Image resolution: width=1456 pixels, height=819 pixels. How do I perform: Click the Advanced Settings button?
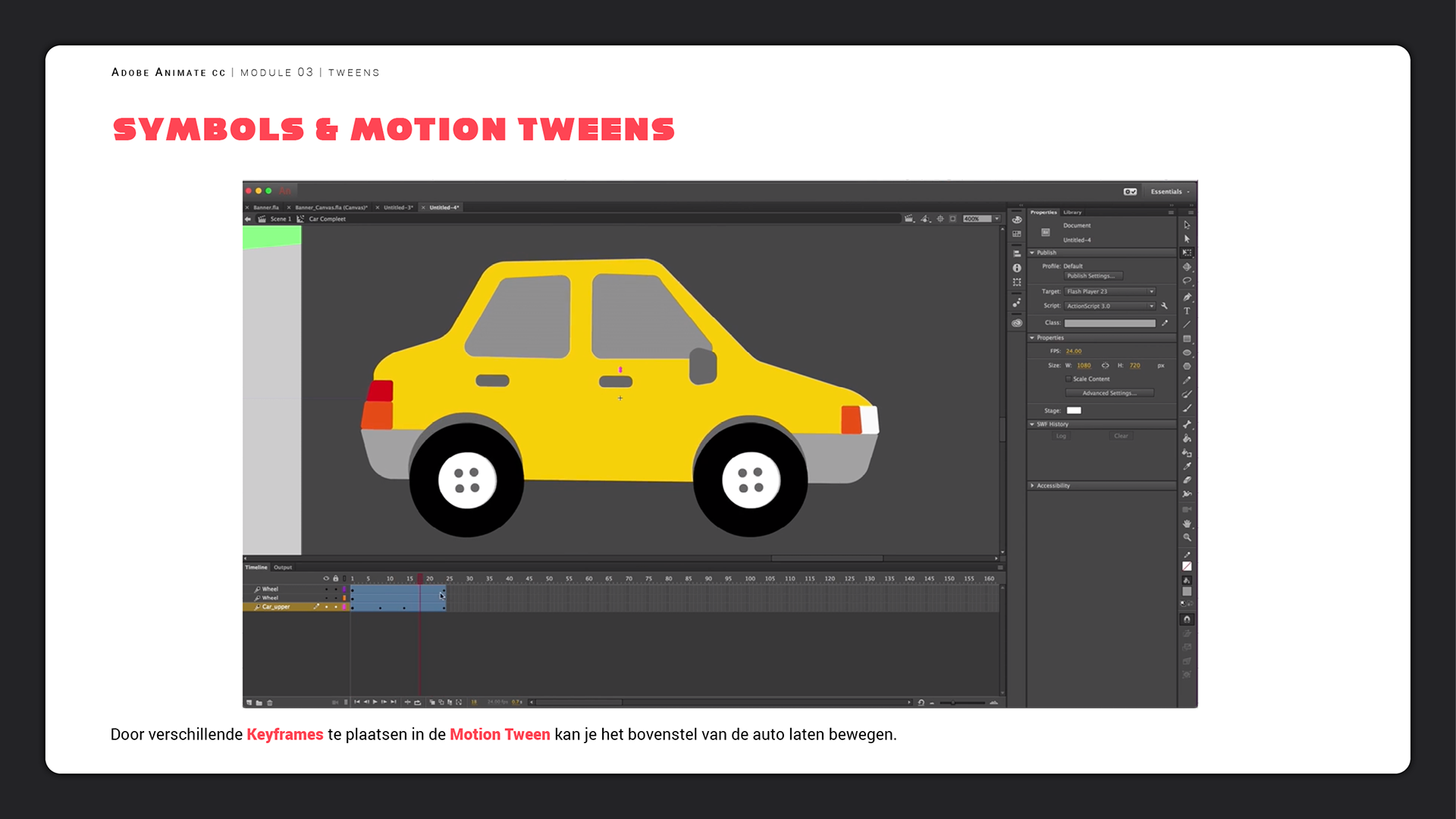click(1109, 393)
